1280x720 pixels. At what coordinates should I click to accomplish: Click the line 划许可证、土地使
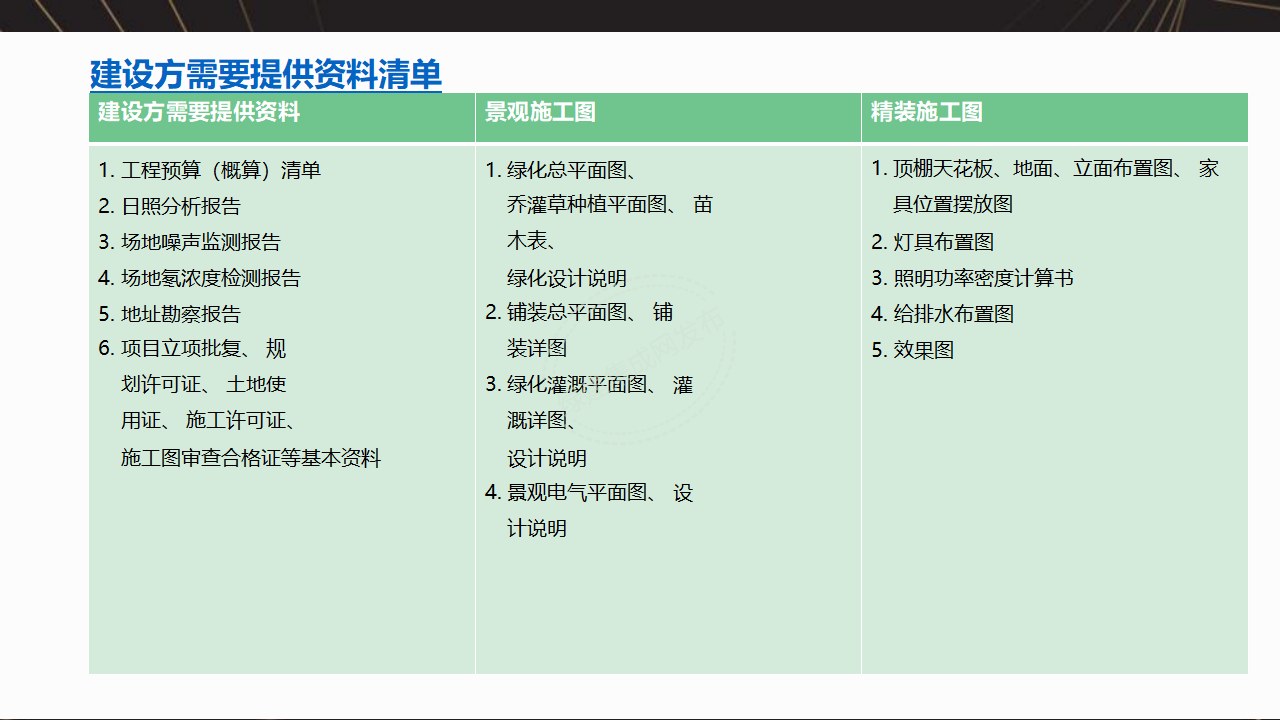click(x=204, y=384)
